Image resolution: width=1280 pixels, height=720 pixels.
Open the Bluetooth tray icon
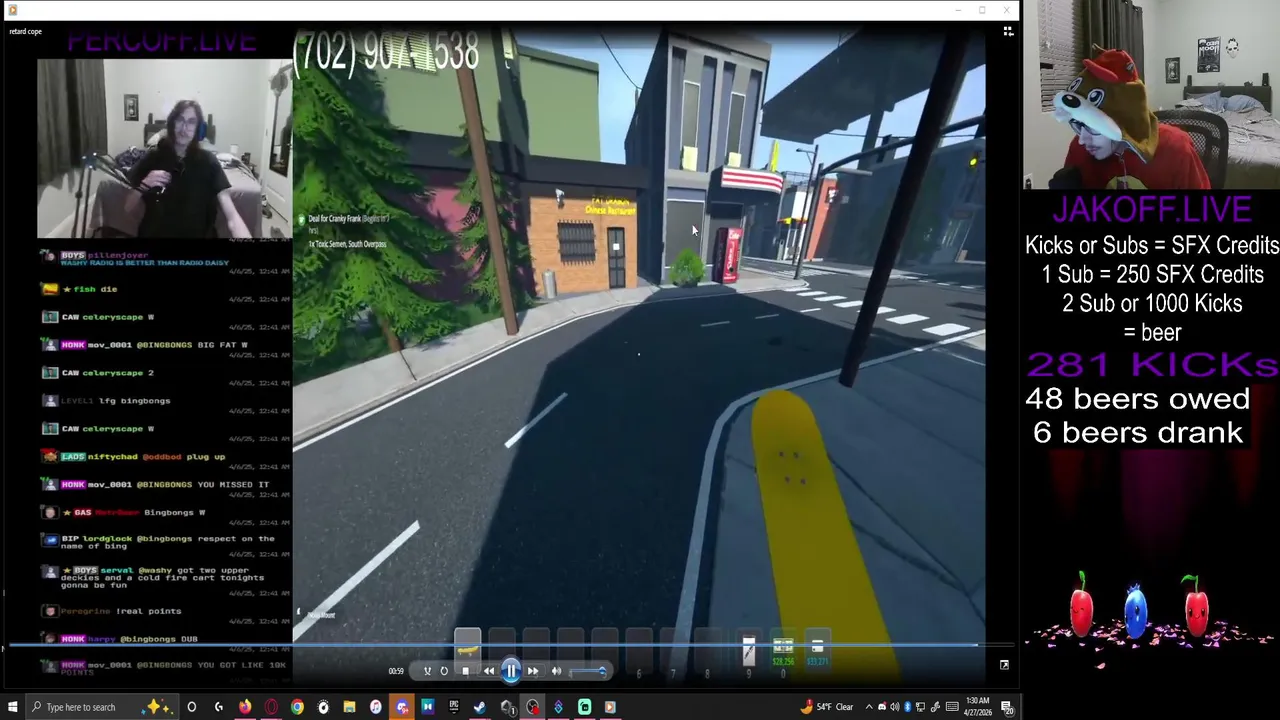(908, 707)
